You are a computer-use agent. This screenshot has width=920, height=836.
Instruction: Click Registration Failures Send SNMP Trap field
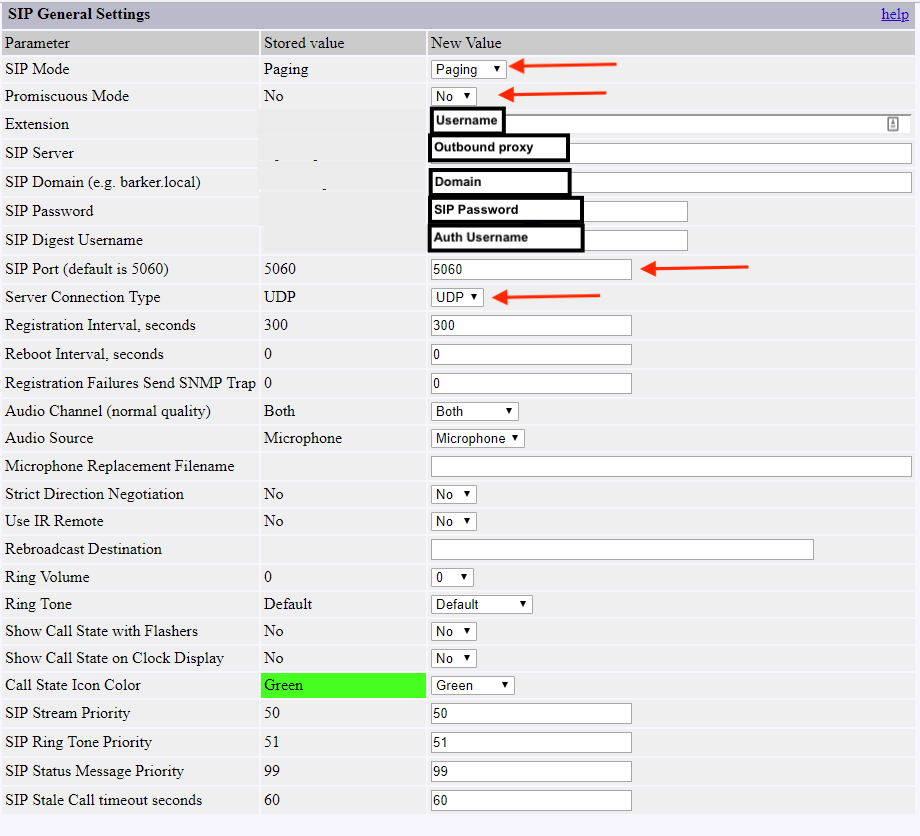click(531, 384)
